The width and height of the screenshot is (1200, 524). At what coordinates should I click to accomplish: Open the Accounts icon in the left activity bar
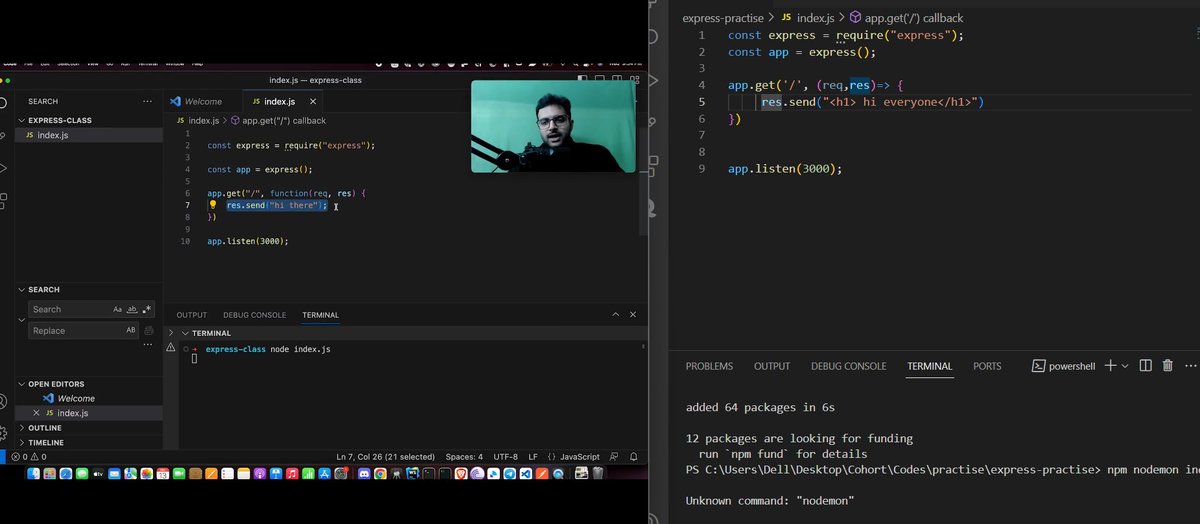coord(4,401)
